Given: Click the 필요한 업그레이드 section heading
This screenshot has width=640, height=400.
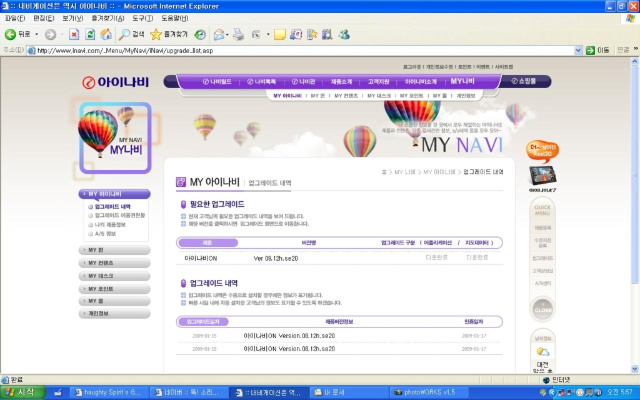Looking at the screenshot, I should pyautogui.click(x=217, y=204).
